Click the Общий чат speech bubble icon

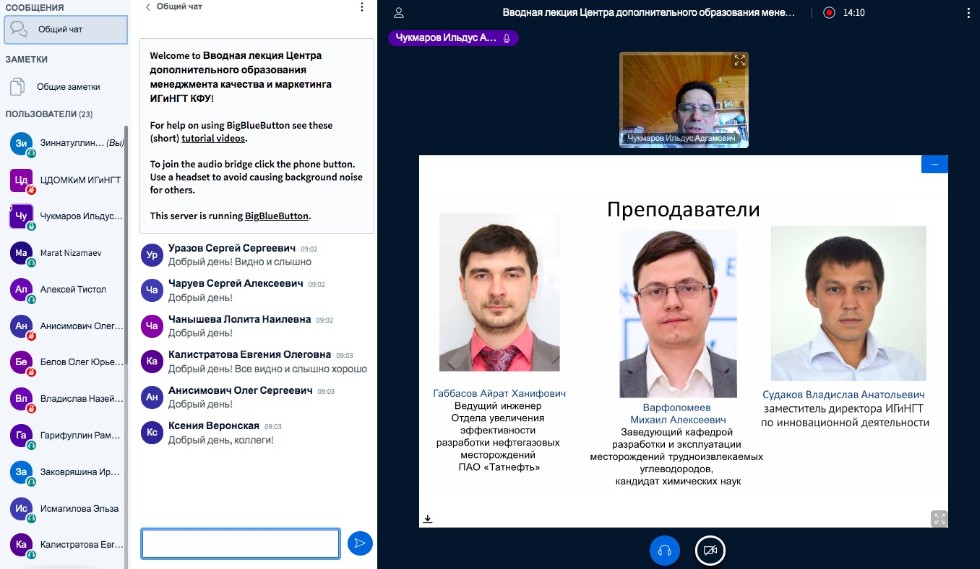(x=18, y=29)
